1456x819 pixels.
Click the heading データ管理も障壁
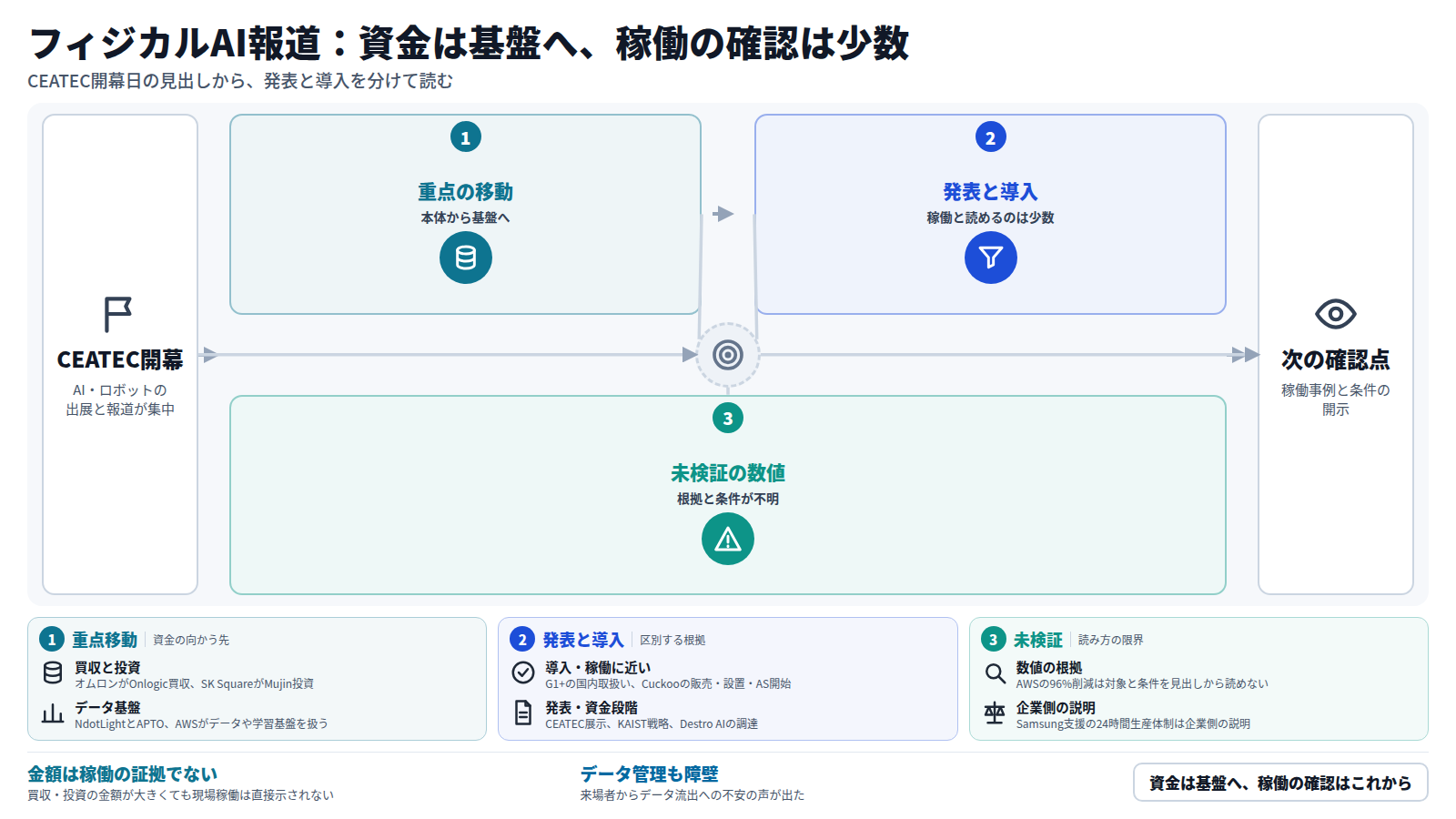tap(650, 774)
